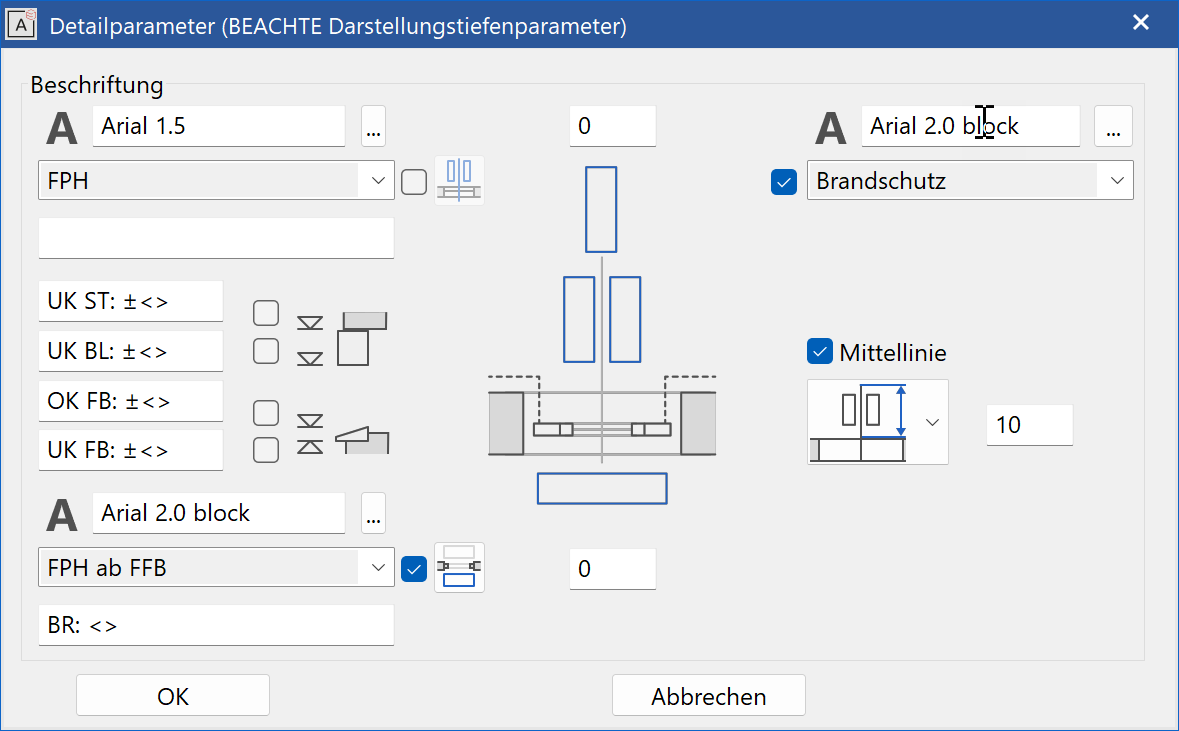Disable the Brandschutz checkbox

784,181
